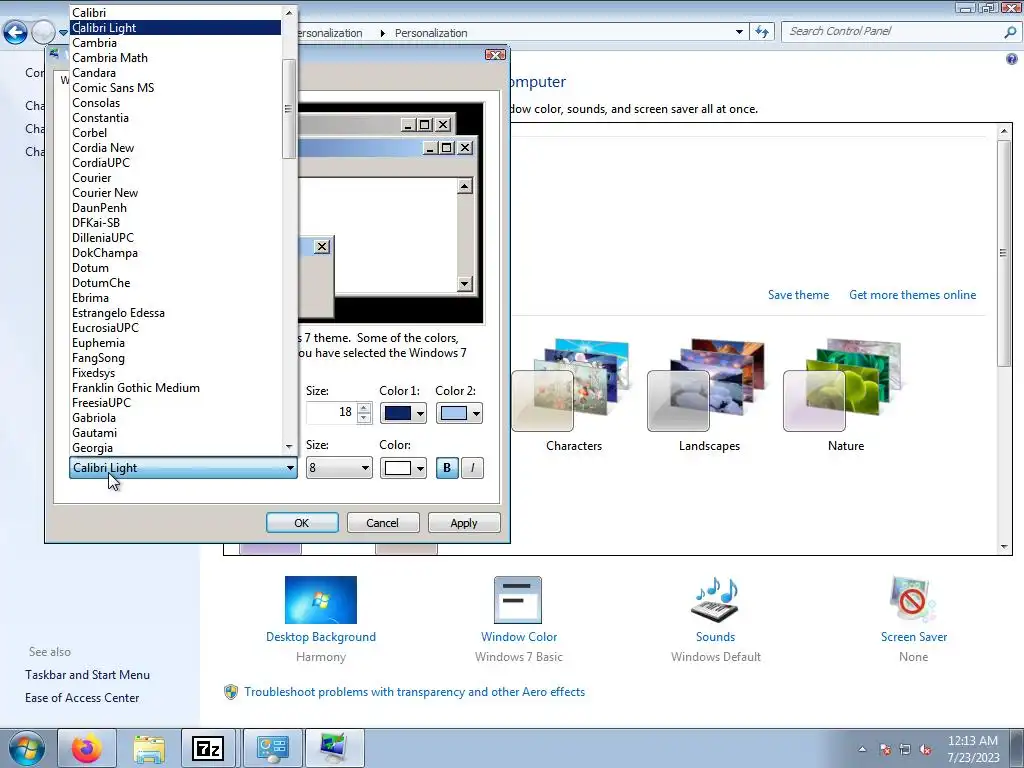Click the refresh button beside the address bar
1024x768 pixels.
[762, 31]
